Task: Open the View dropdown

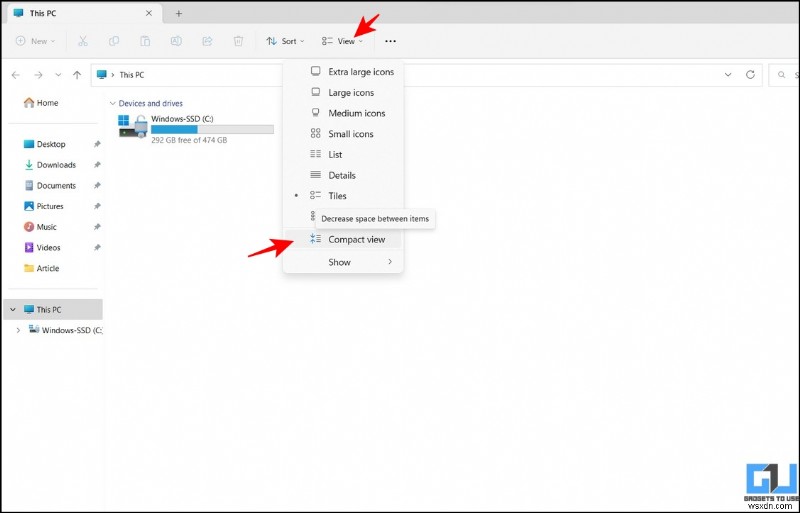Action: [x=342, y=41]
